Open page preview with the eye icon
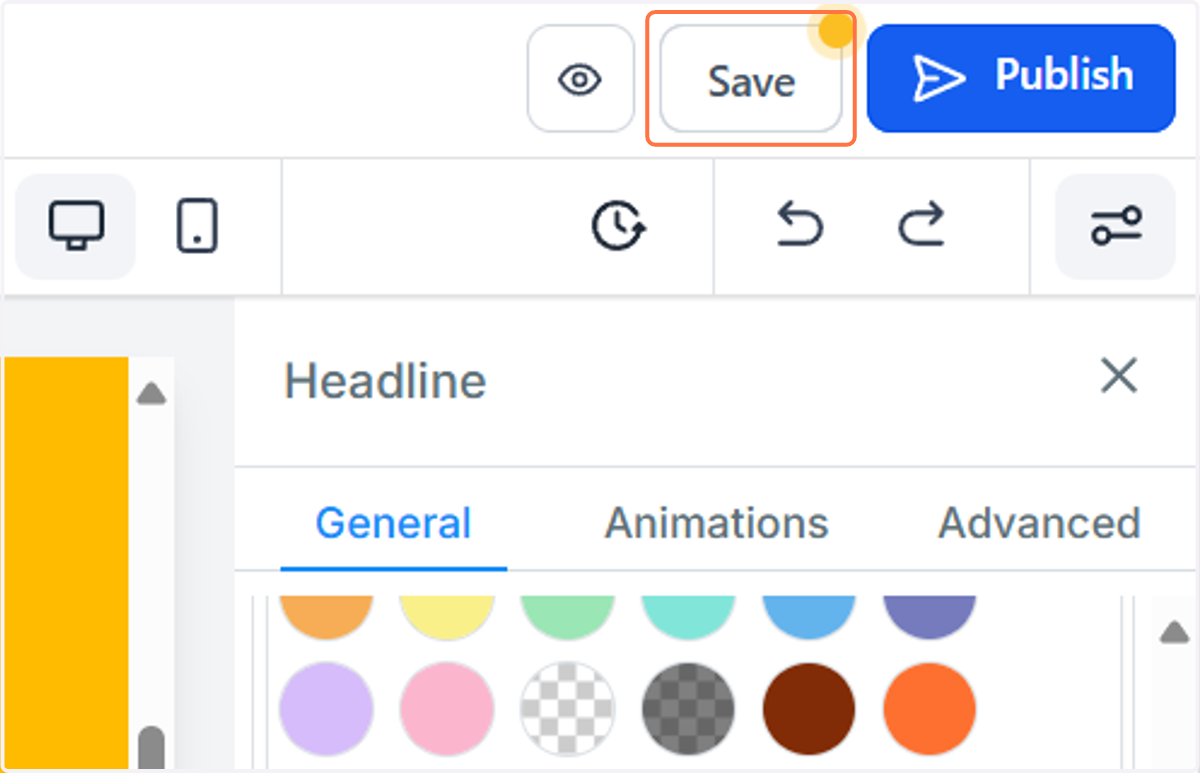The image size is (1200, 773). [x=580, y=79]
